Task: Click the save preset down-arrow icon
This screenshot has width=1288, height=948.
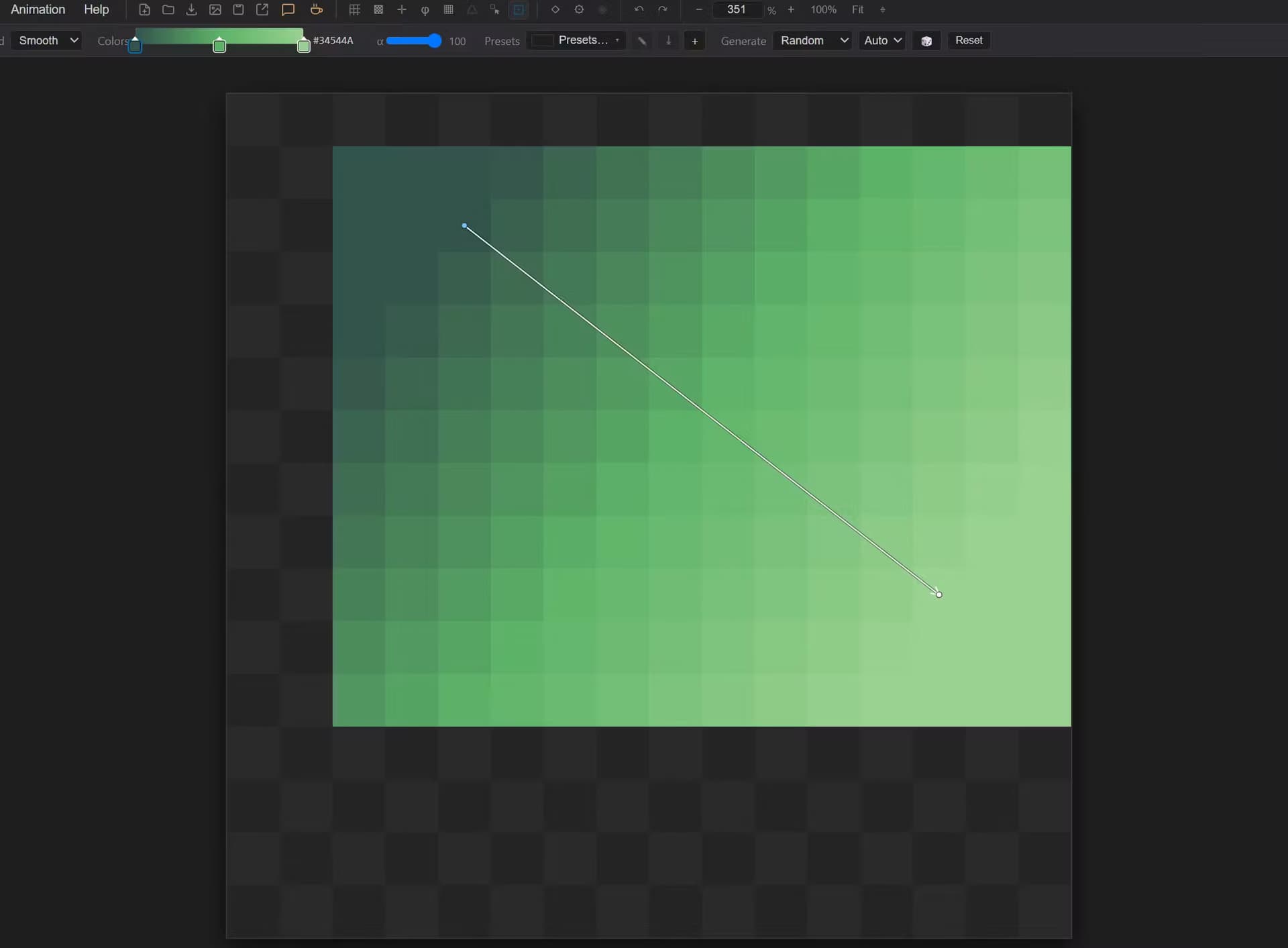Action: click(668, 41)
